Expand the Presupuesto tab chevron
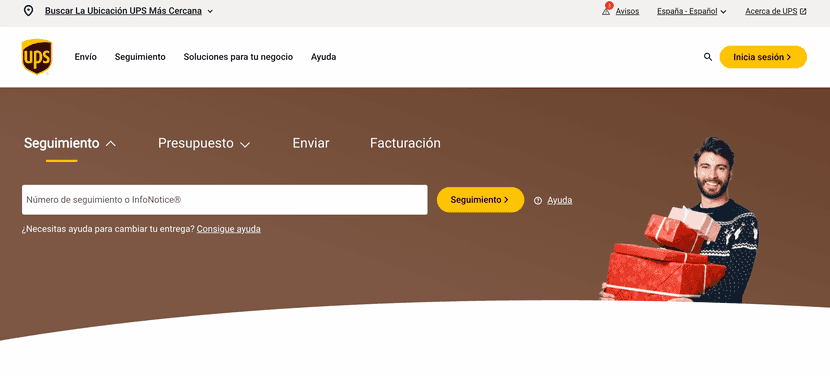830x376 pixels. pos(245,144)
